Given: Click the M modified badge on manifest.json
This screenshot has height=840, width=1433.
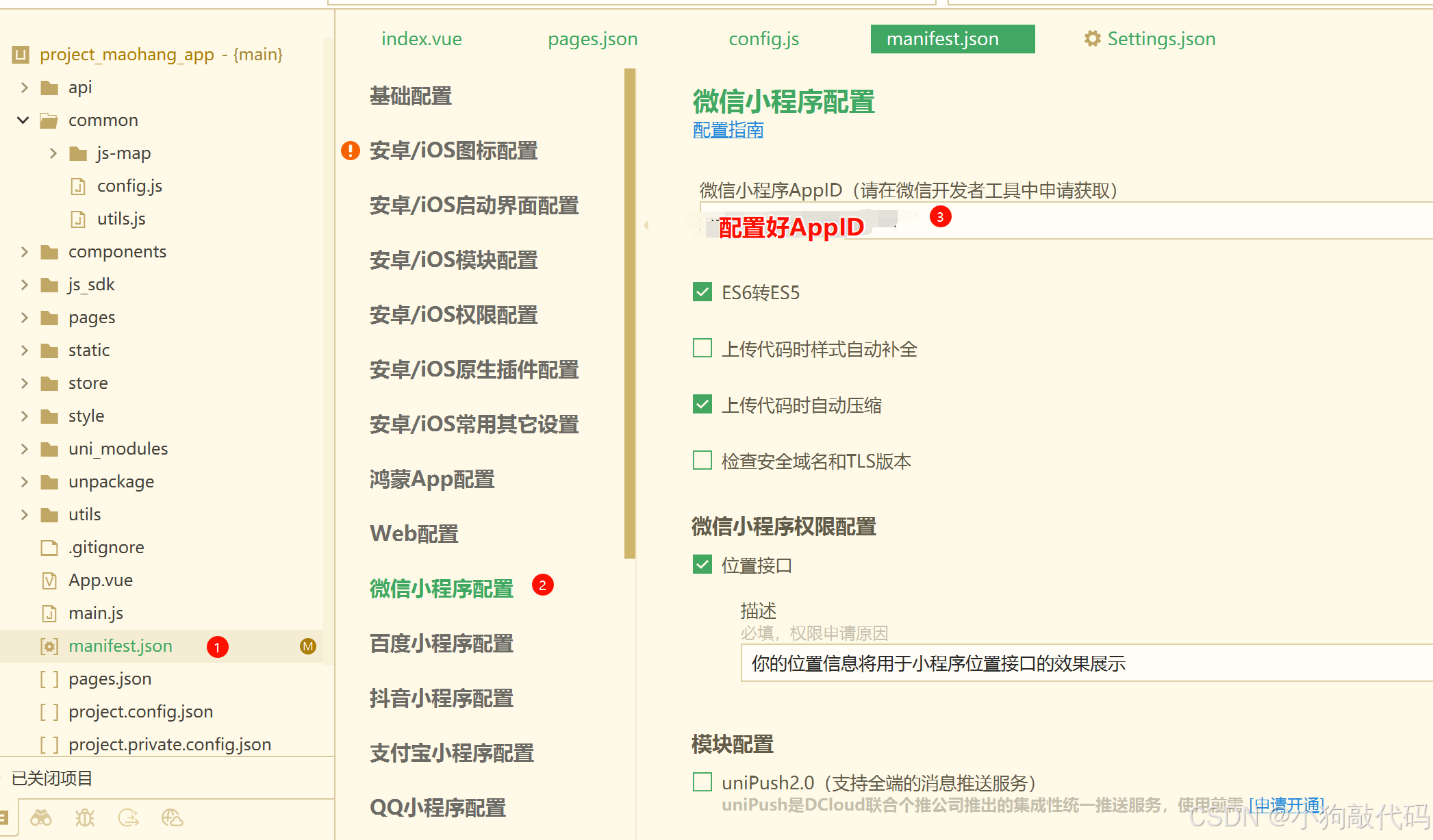Looking at the screenshot, I should pos(308,646).
